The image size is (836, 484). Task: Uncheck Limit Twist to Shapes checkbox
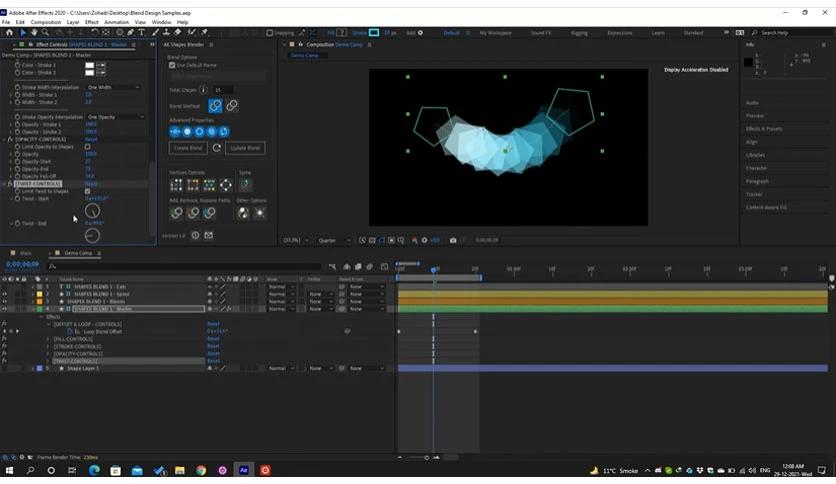87,191
